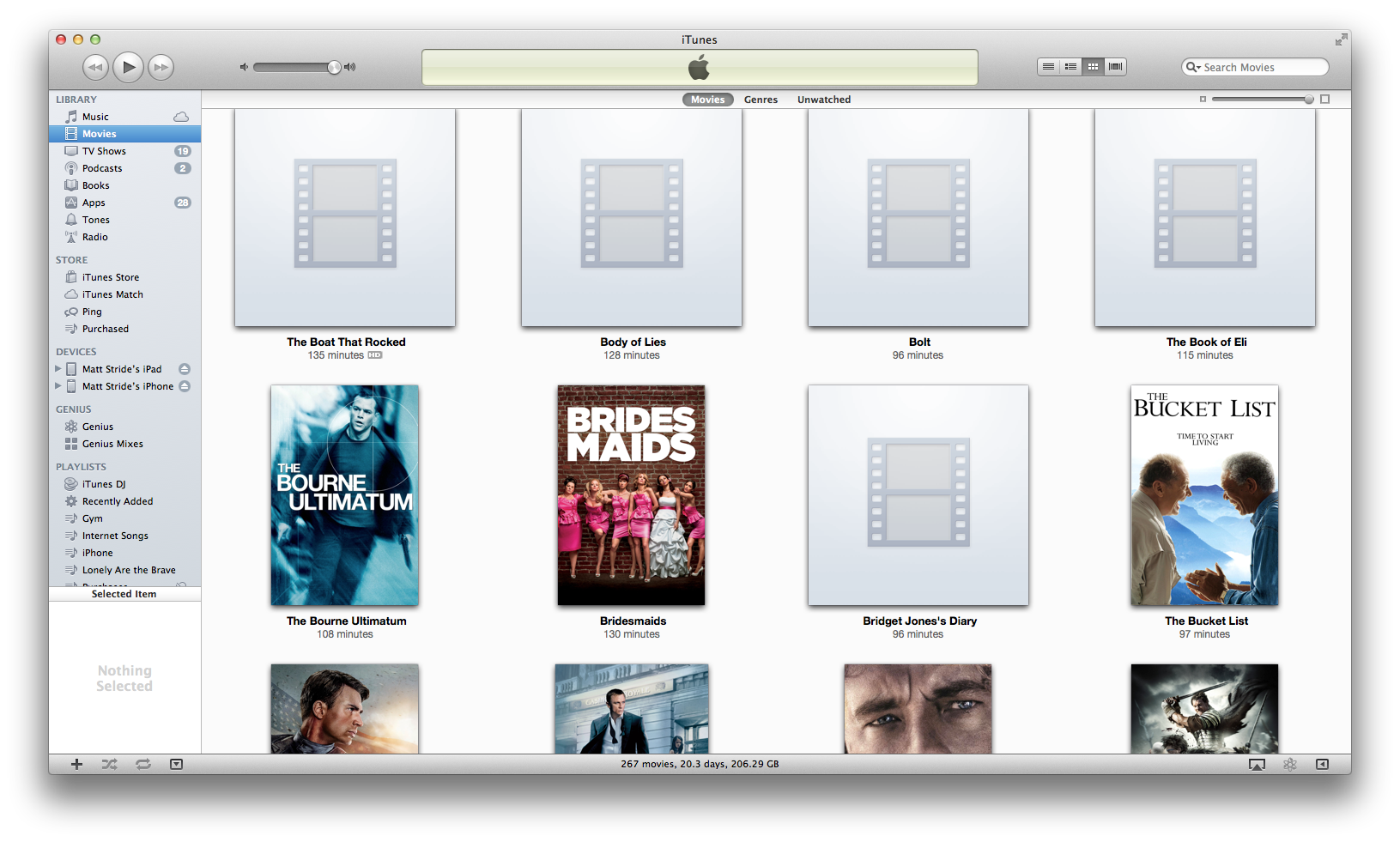Enter full screen with the arrows icon
The width and height of the screenshot is (1400, 842).
[1341, 39]
